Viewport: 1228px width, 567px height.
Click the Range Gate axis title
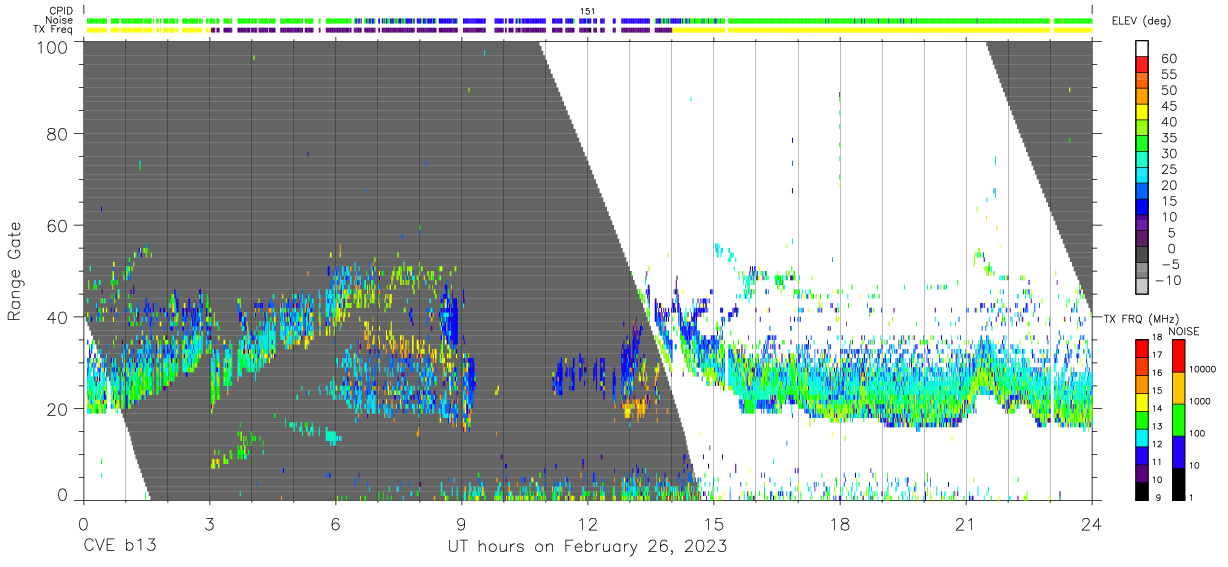point(15,270)
